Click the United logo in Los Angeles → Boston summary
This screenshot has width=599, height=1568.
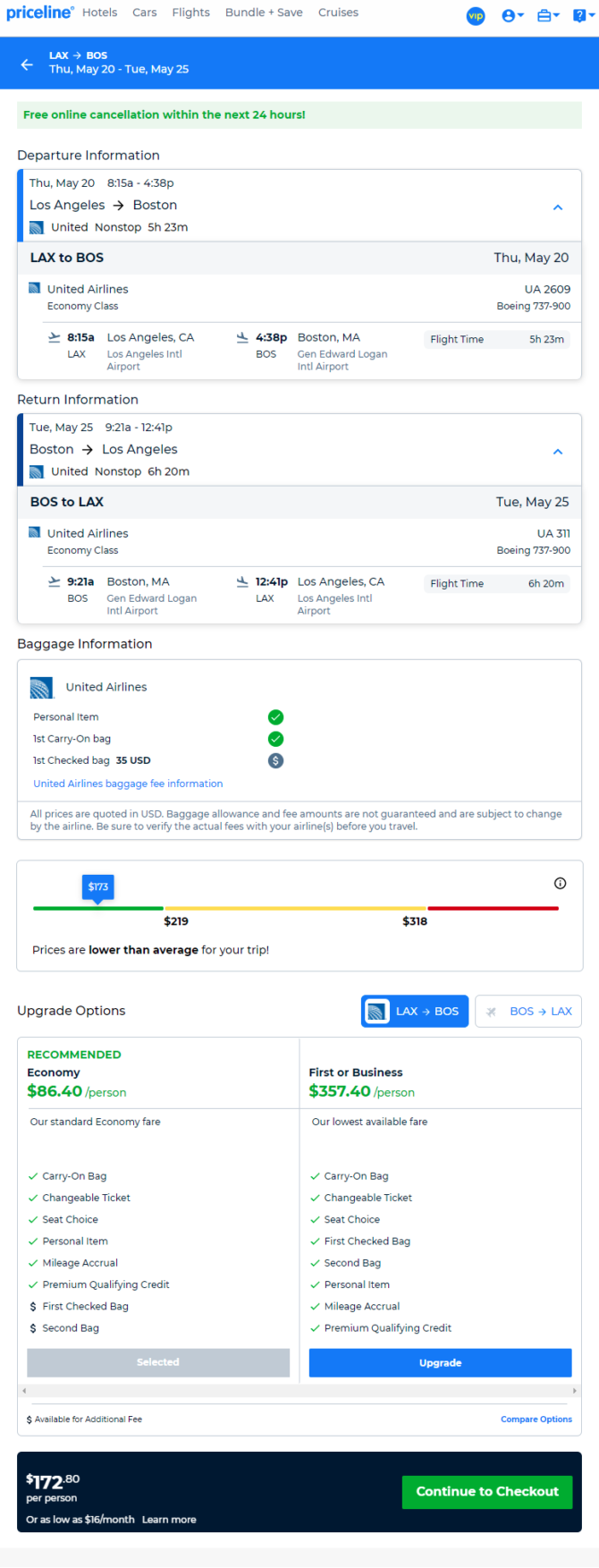pyautogui.click(x=37, y=227)
